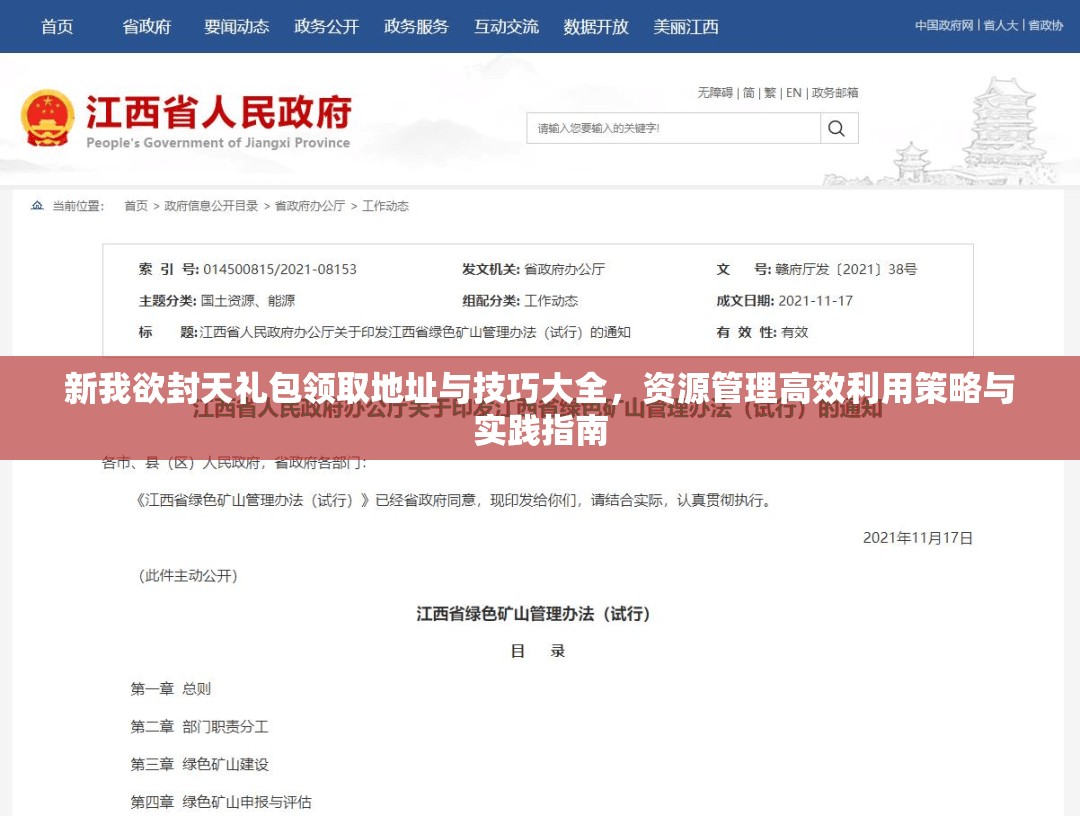Image resolution: width=1080 pixels, height=816 pixels.
Task: Follow the 中国政府网 top link
Action: 944,25
